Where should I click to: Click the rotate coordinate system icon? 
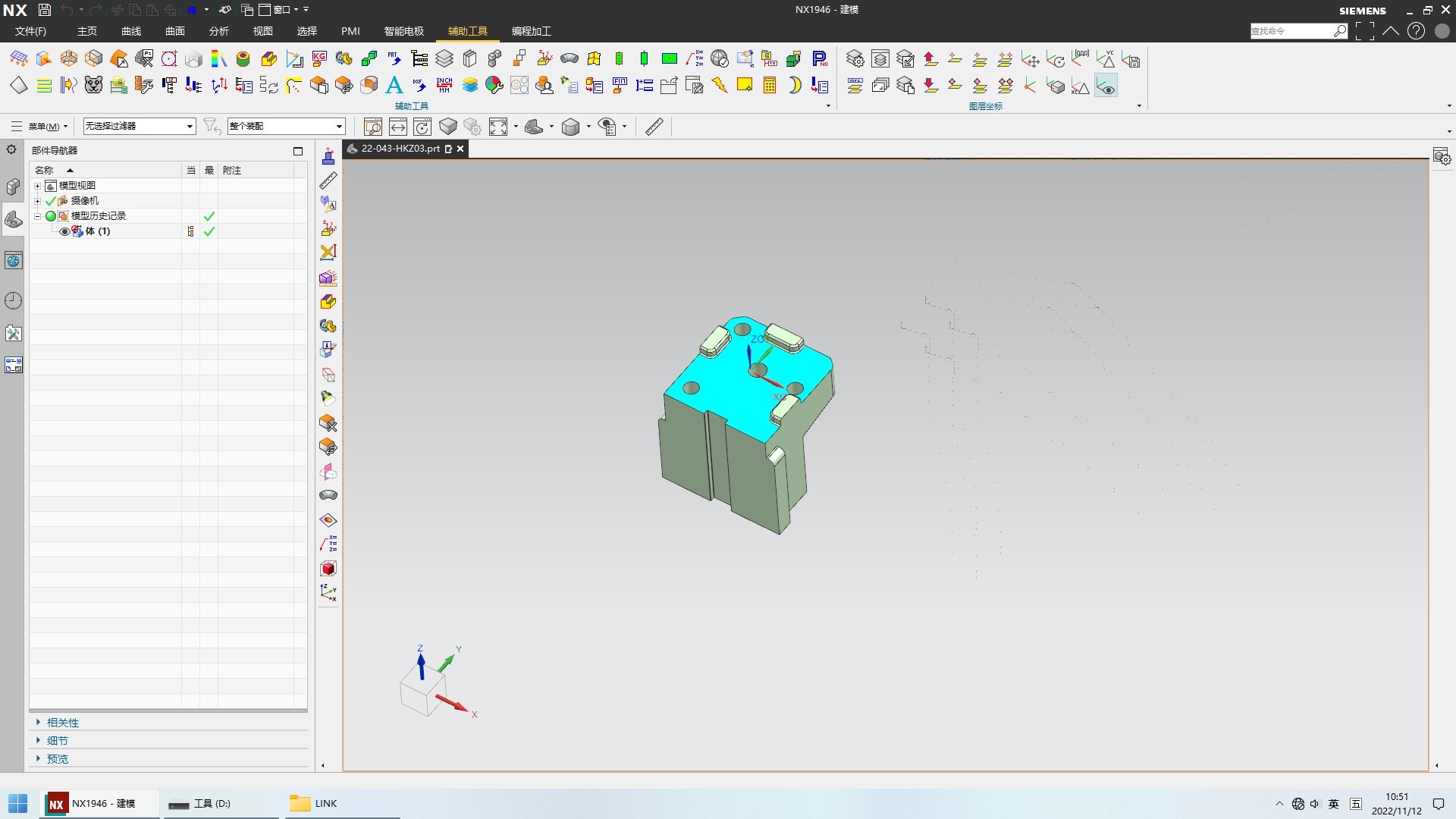1055,59
